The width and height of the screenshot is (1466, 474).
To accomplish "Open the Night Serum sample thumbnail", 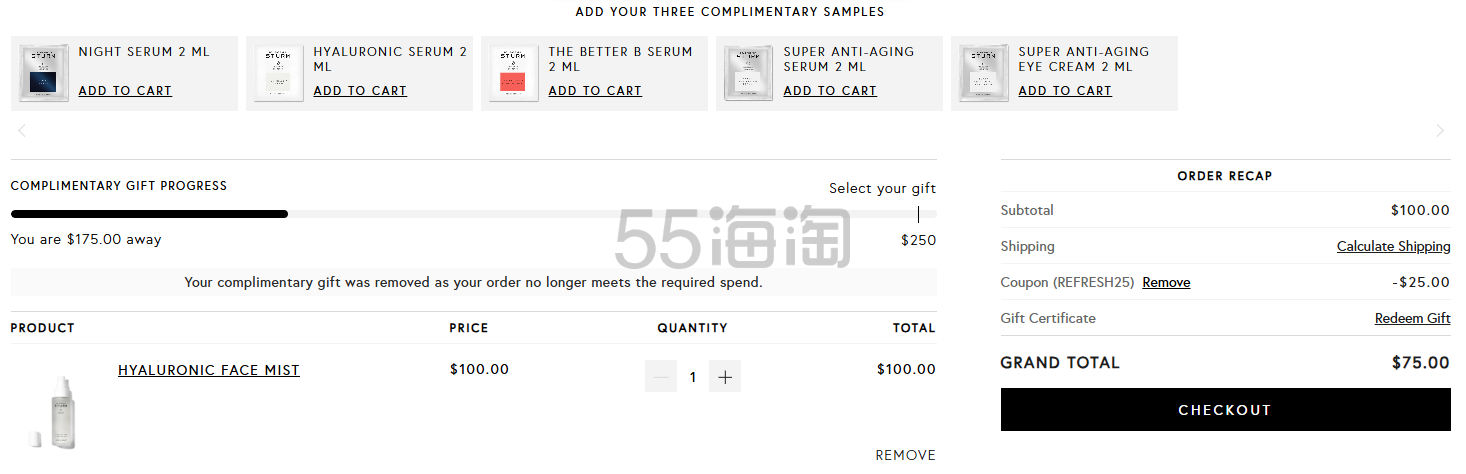I will click(45, 73).
